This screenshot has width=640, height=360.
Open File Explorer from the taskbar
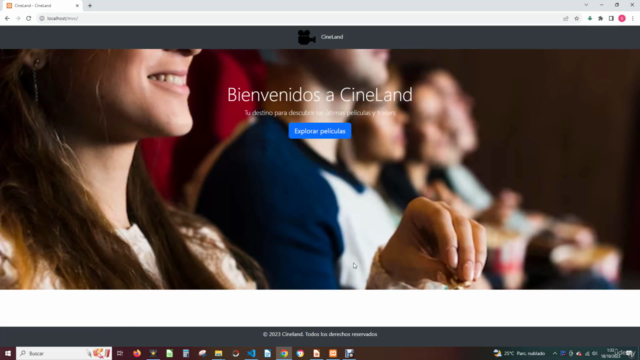[218, 353]
